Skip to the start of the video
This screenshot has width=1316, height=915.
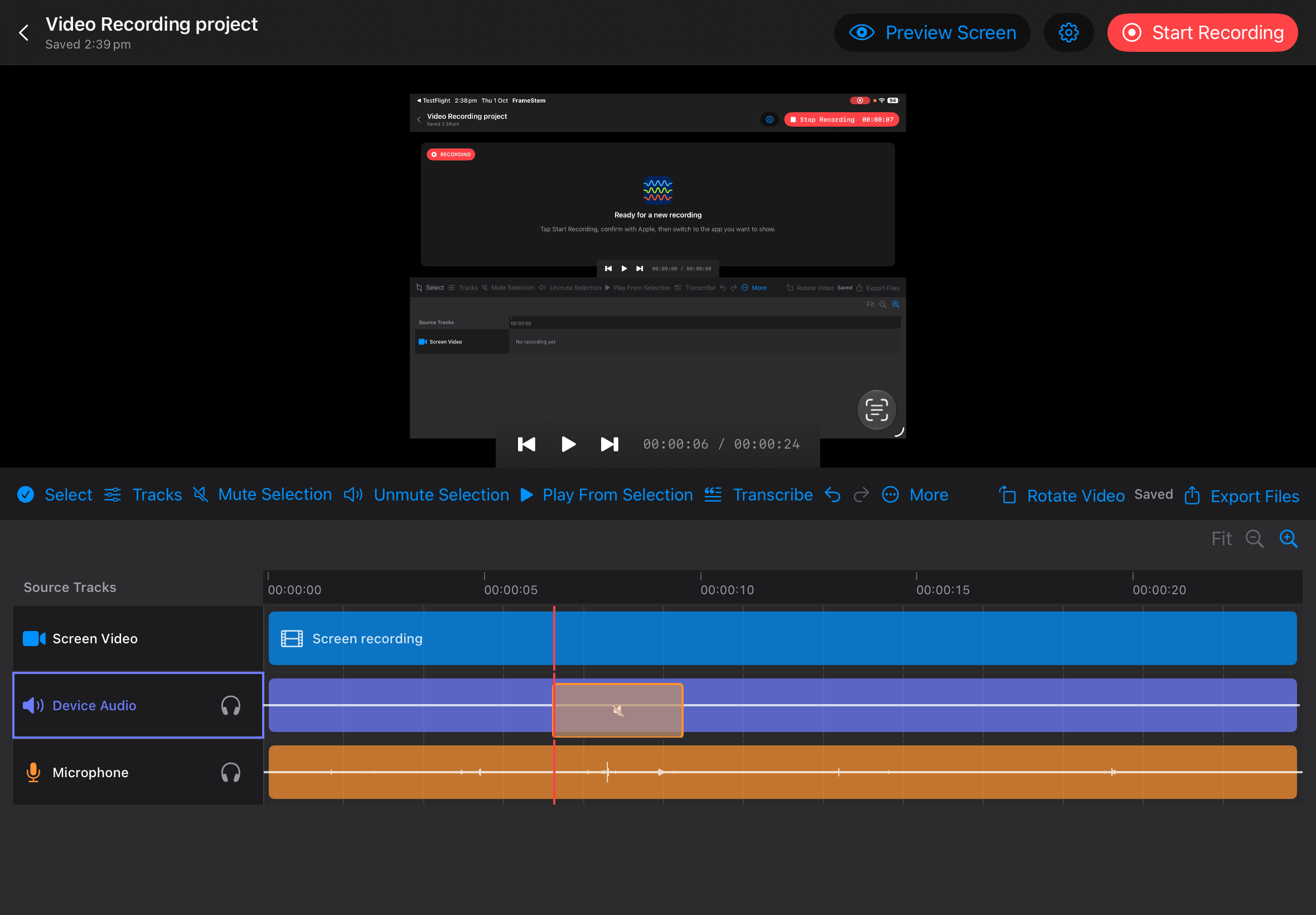pos(526,444)
